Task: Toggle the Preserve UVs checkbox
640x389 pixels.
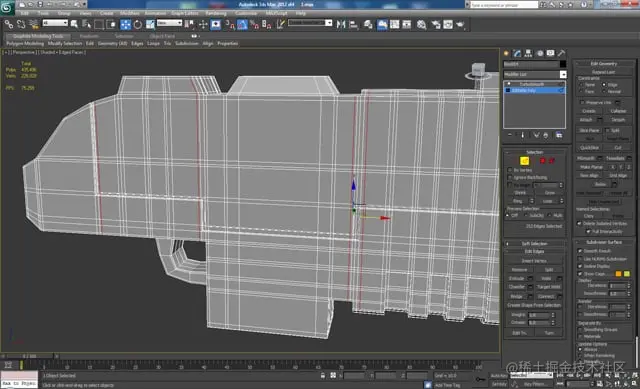Action: (582, 102)
